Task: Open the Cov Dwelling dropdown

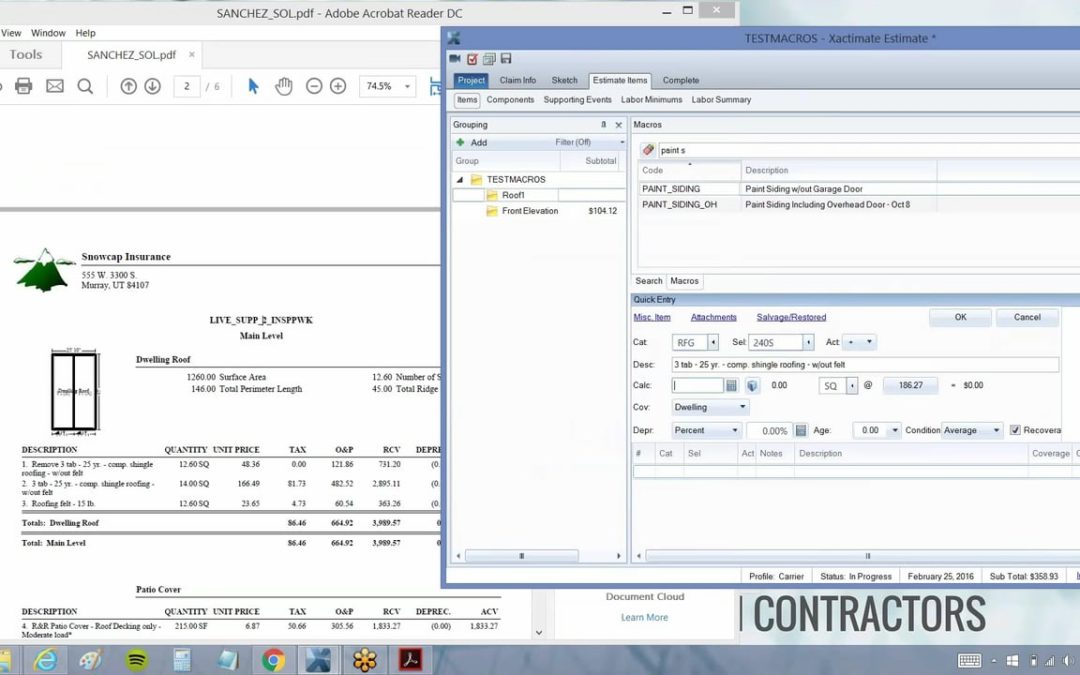Action: click(x=710, y=407)
